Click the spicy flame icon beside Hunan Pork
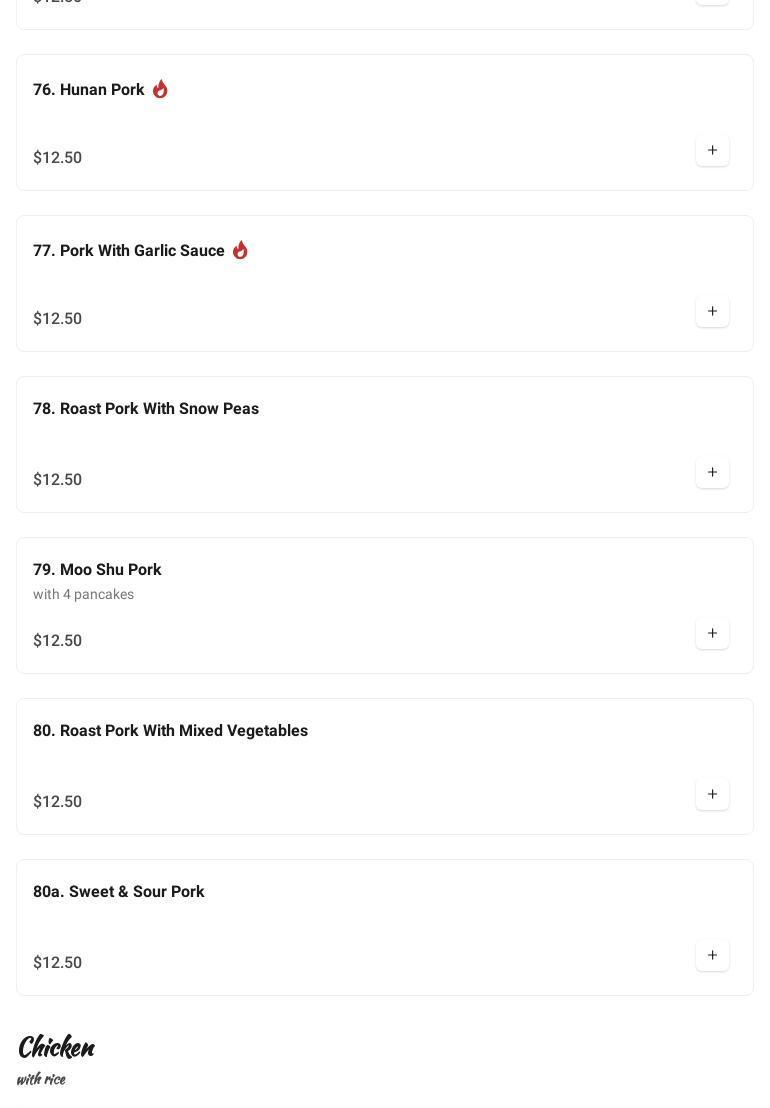 (160, 89)
